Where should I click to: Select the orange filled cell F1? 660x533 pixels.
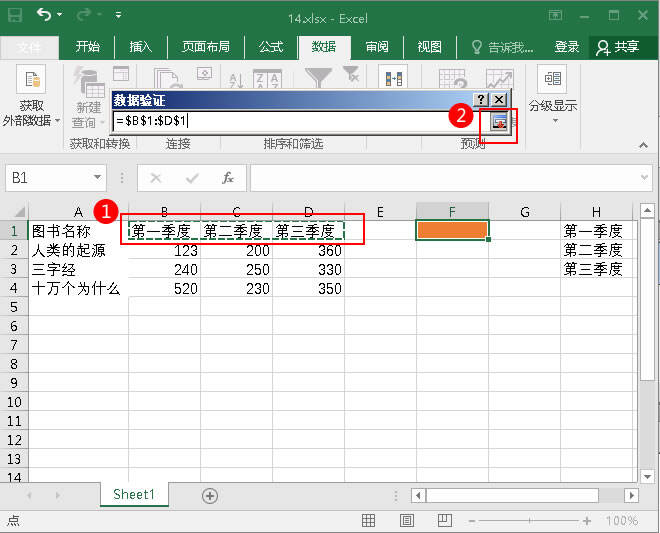pyautogui.click(x=452, y=230)
